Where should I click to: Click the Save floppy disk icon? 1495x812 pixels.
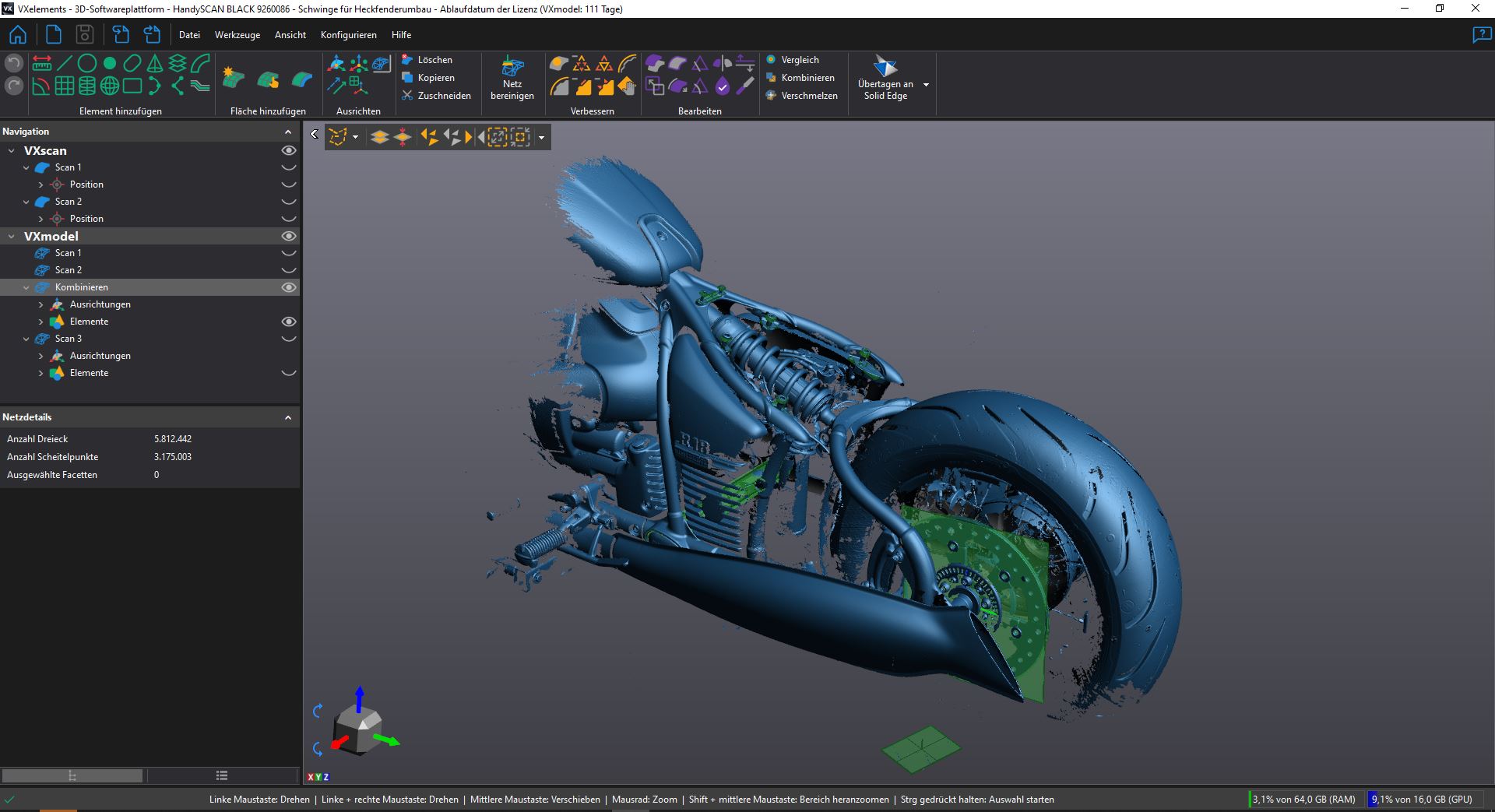[85, 34]
